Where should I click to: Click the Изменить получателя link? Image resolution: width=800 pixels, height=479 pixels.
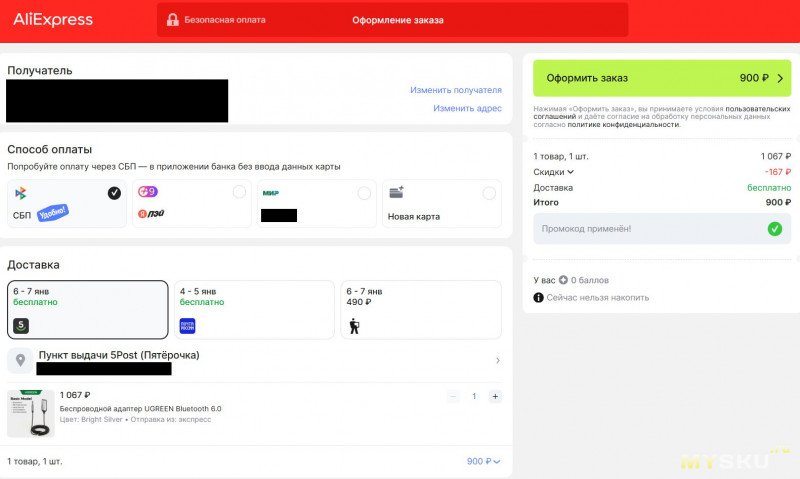[x=455, y=90]
